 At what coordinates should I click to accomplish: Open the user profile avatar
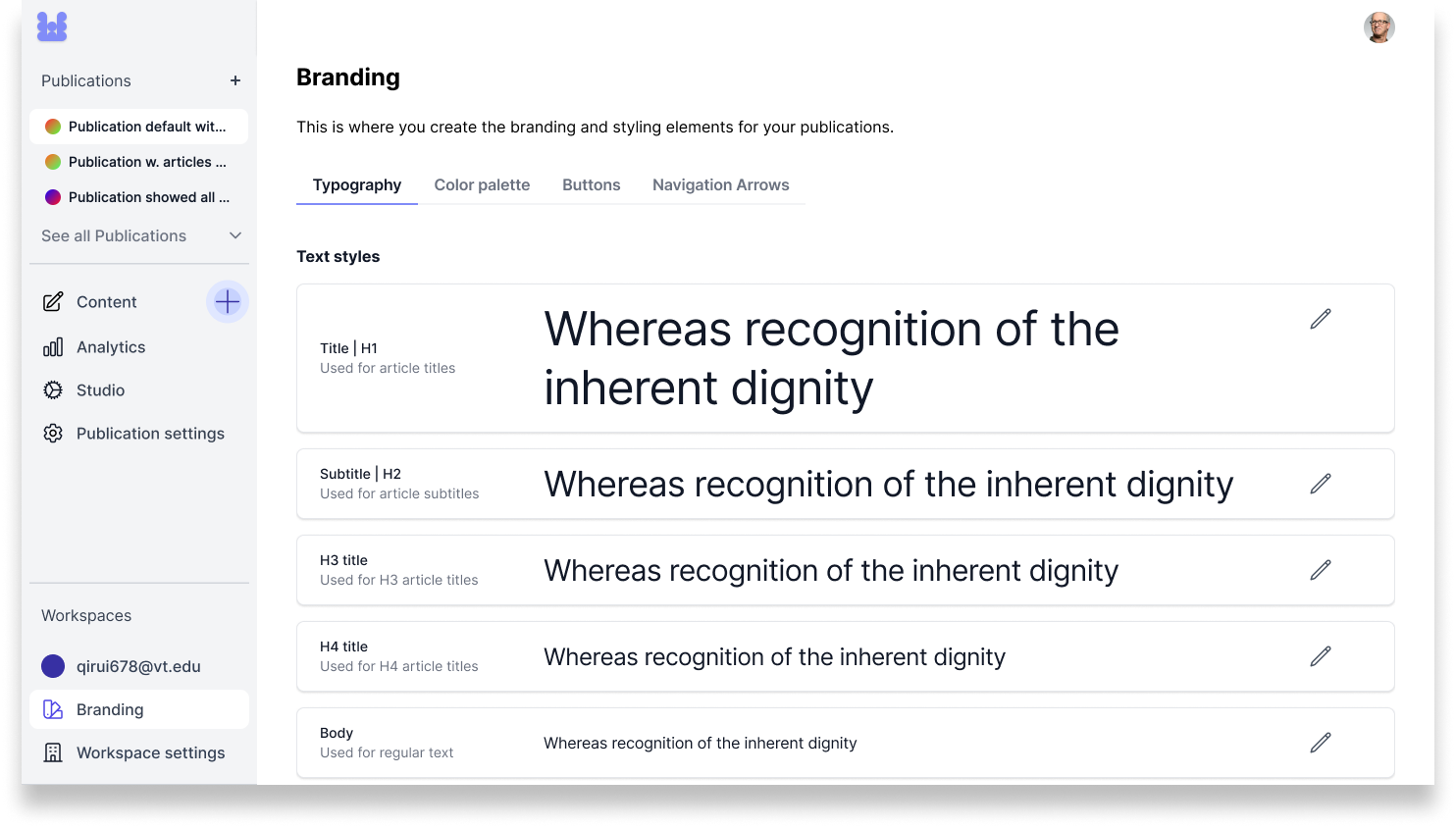(x=1378, y=27)
